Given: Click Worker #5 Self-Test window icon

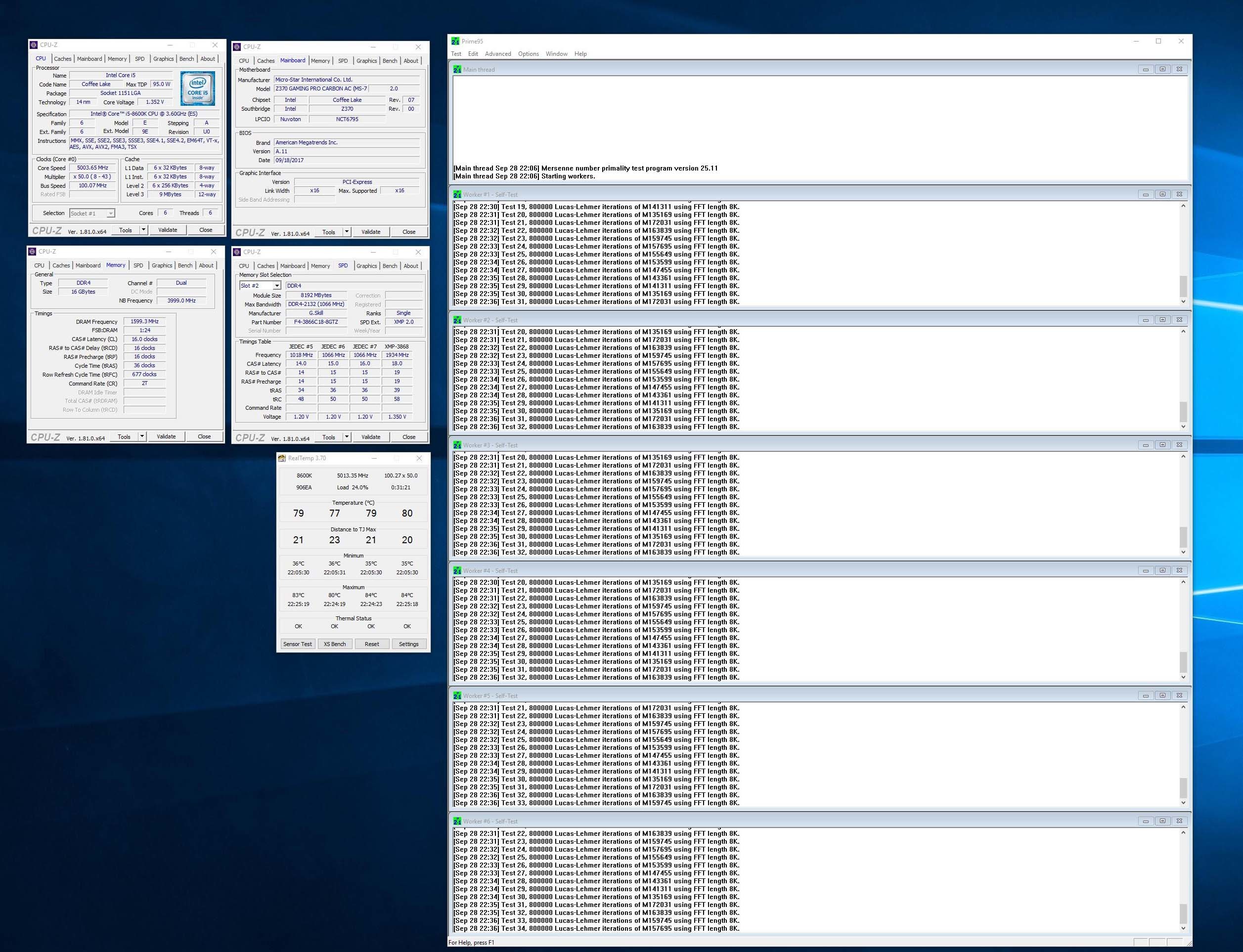Looking at the screenshot, I should point(457,696).
